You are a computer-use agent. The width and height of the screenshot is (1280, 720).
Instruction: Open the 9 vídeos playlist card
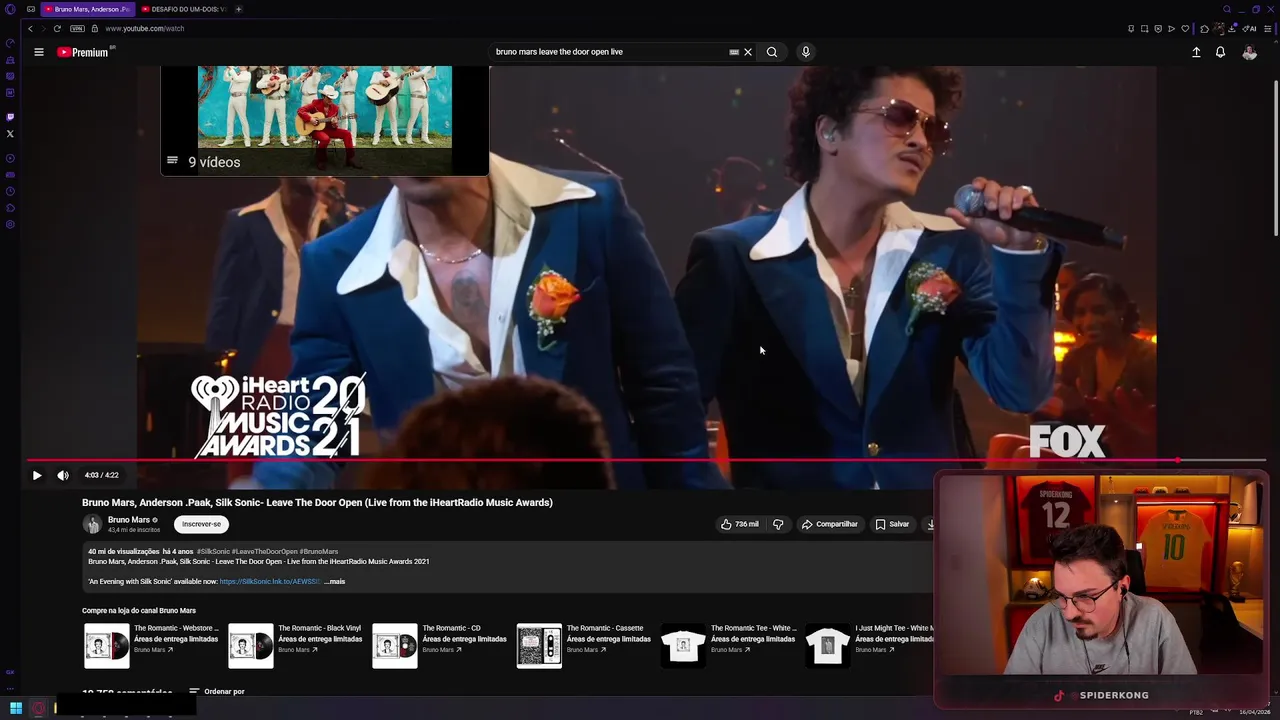tap(325, 121)
